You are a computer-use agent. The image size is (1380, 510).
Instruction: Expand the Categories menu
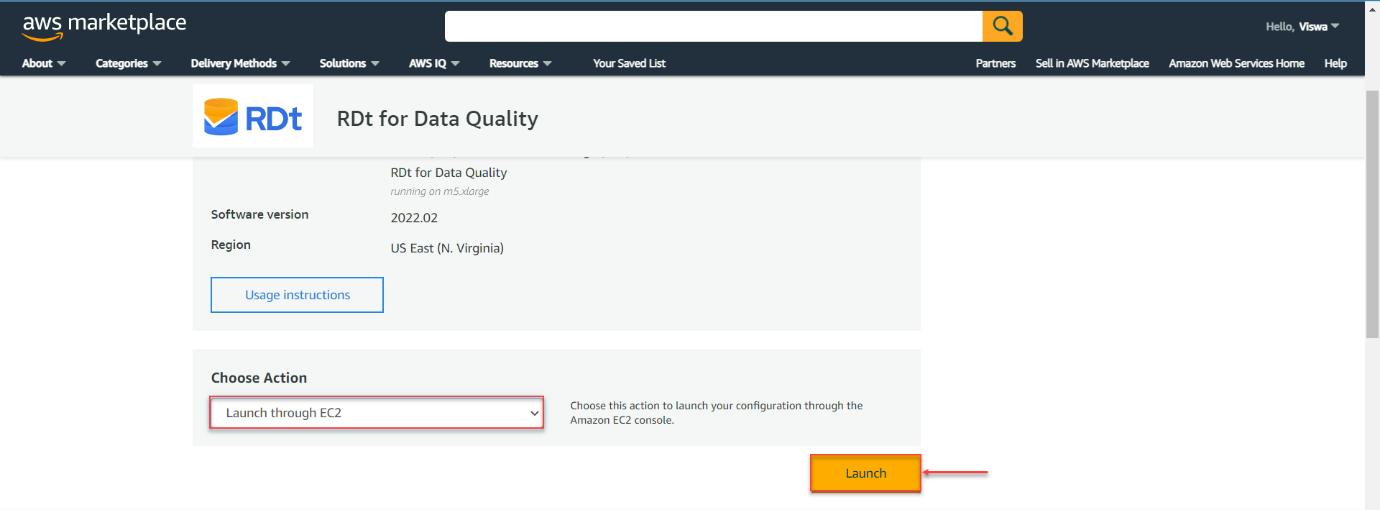(x=128, y=63)
